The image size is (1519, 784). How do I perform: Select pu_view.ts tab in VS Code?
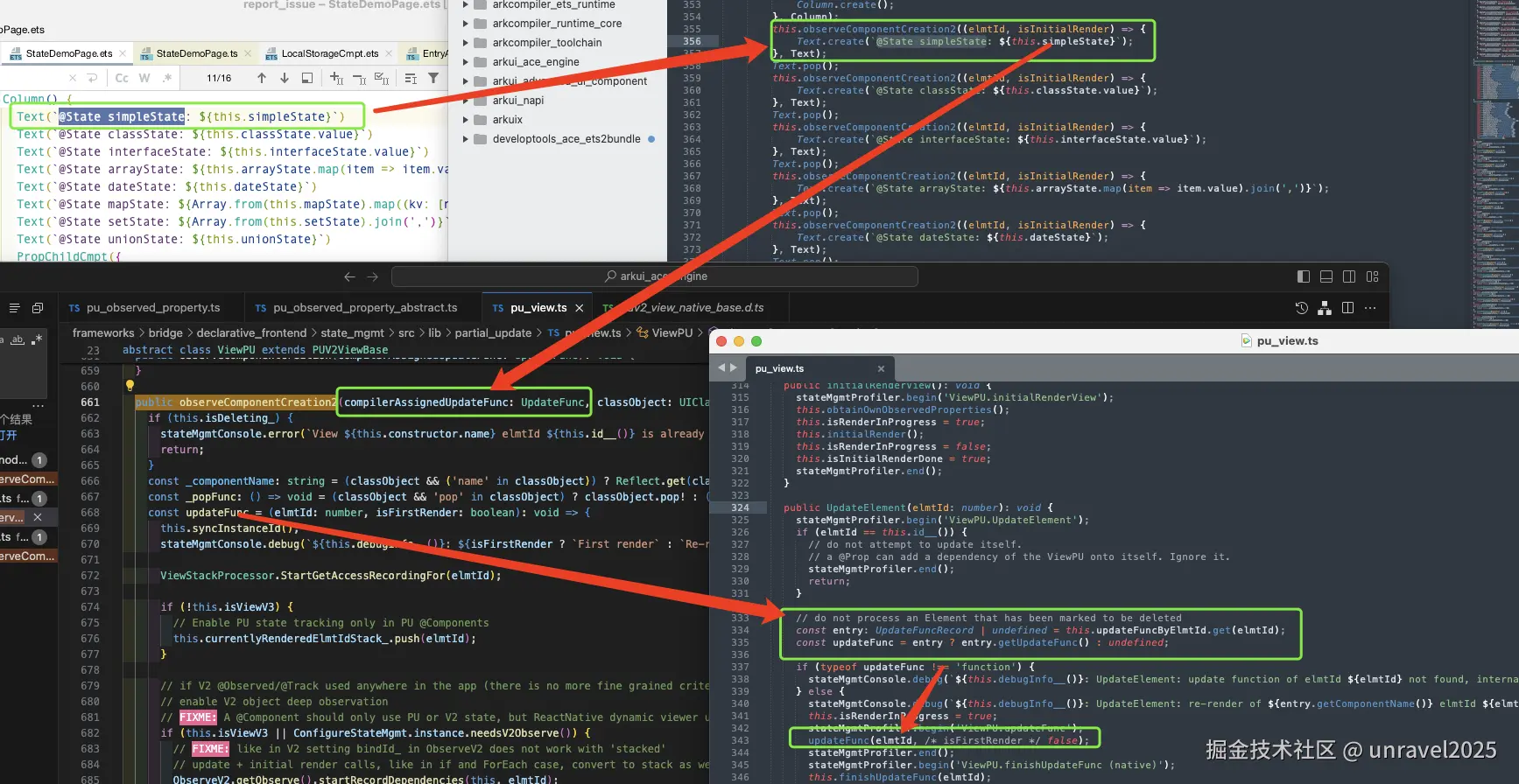[538, 308]
